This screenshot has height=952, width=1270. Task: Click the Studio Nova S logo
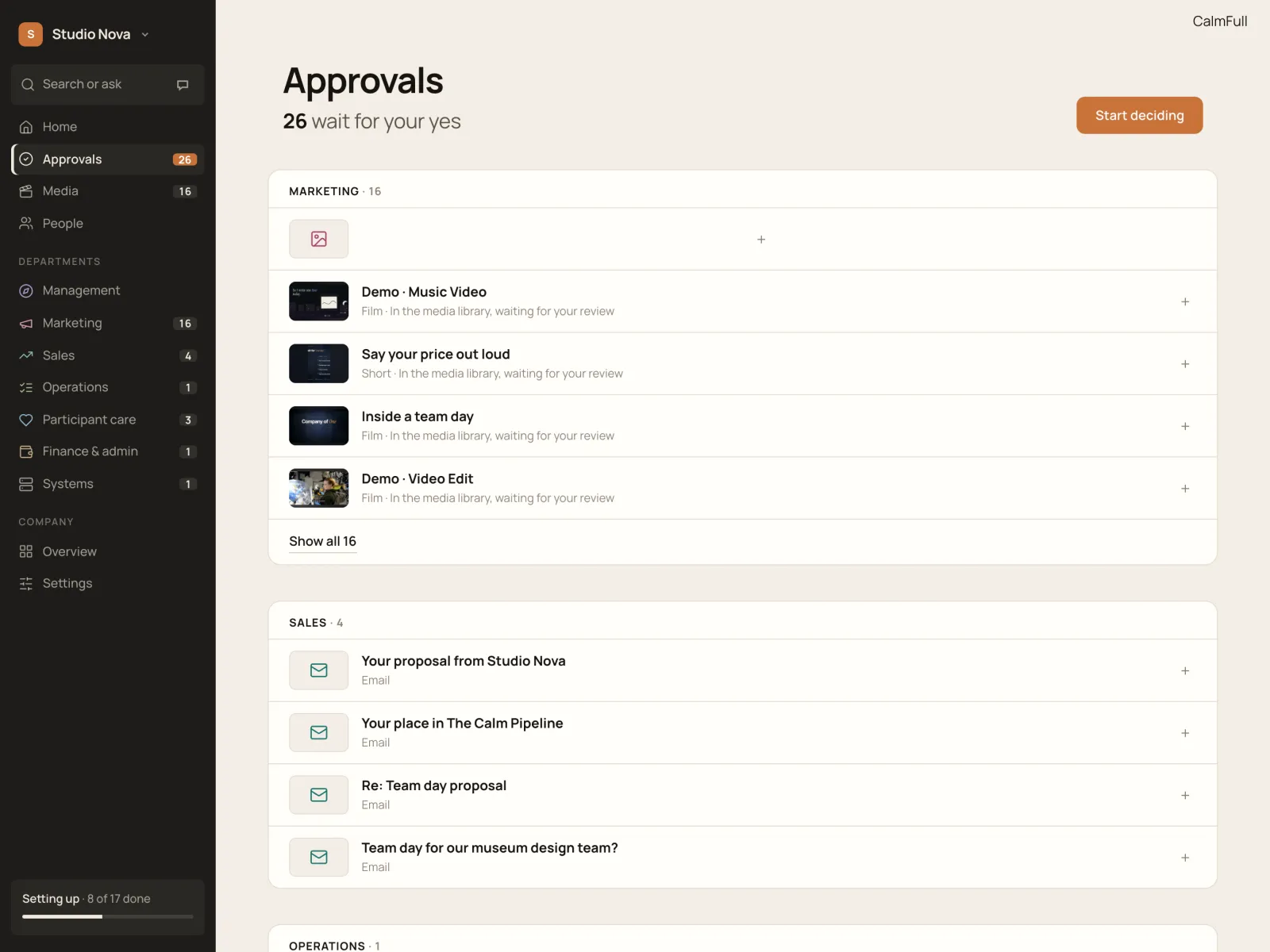(31, 34)
